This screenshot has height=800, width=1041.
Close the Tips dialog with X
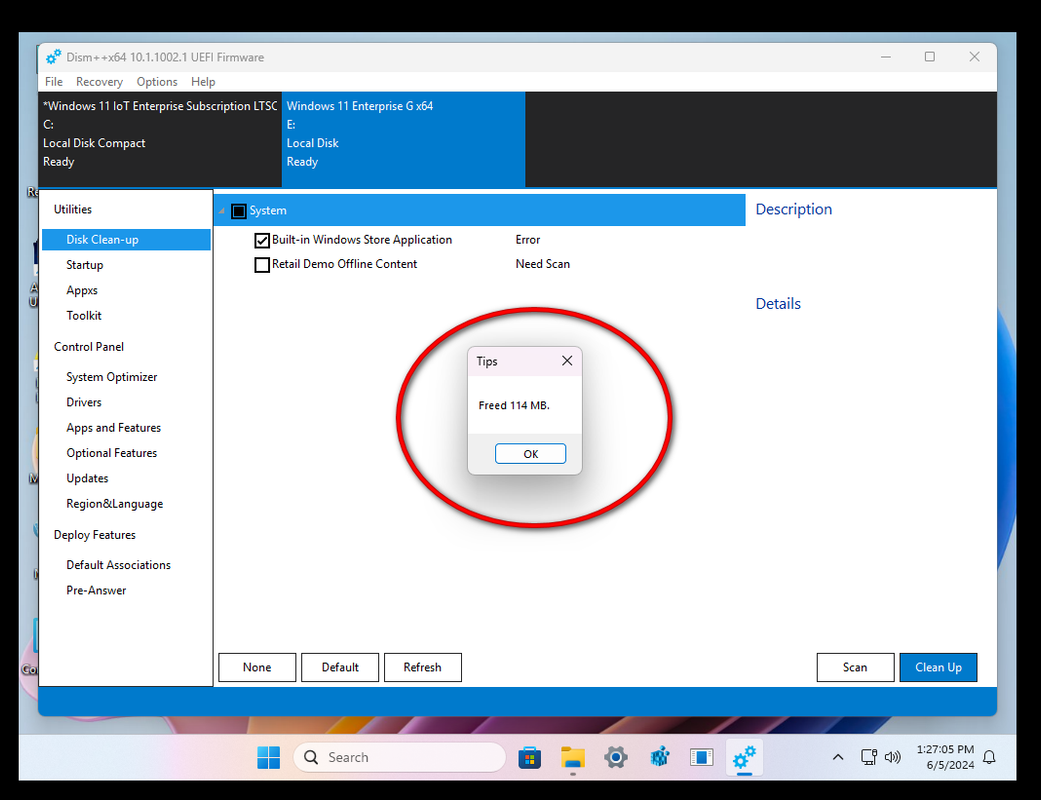pos(567,360)
